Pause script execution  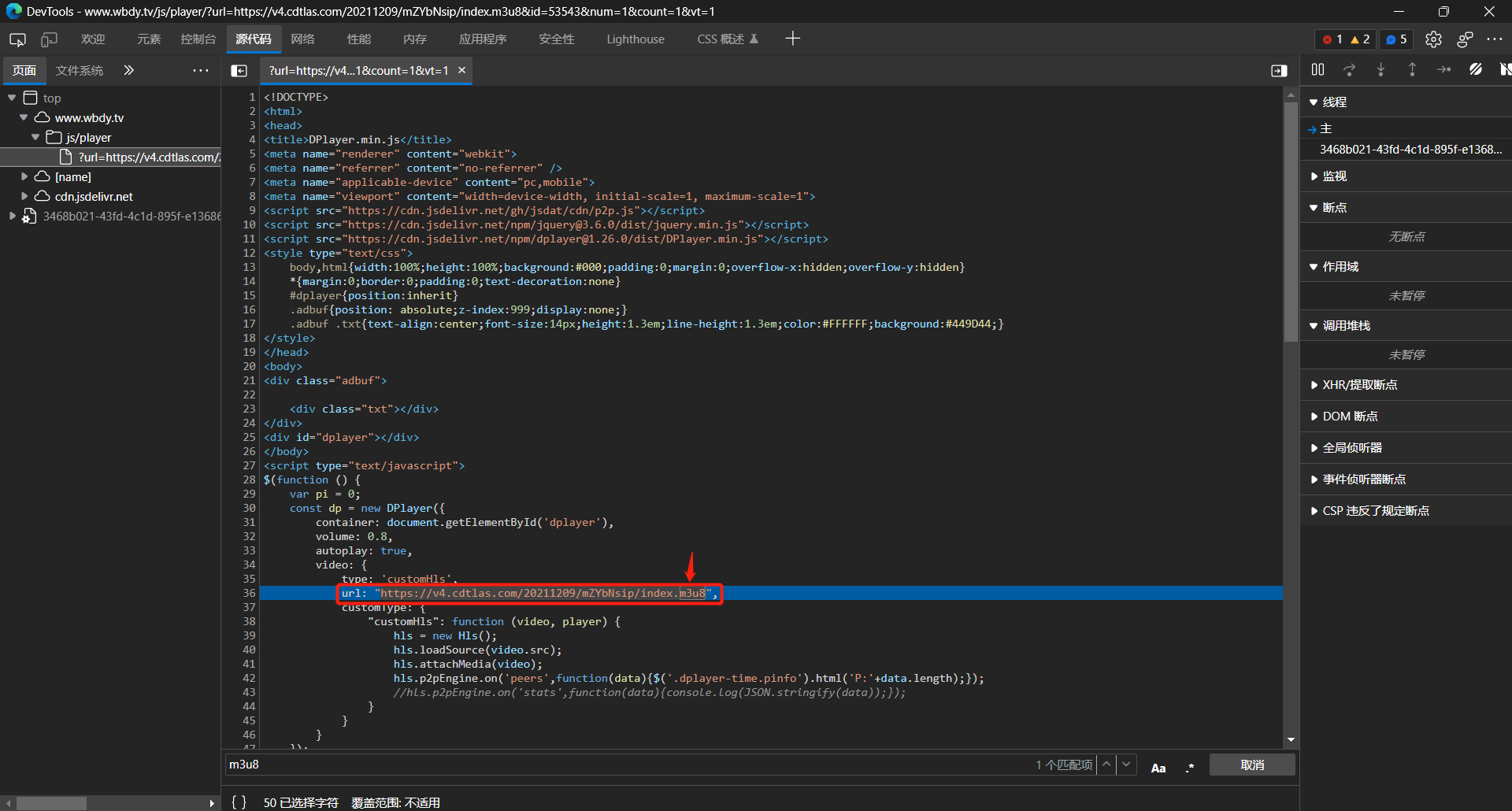[1317, 70]
